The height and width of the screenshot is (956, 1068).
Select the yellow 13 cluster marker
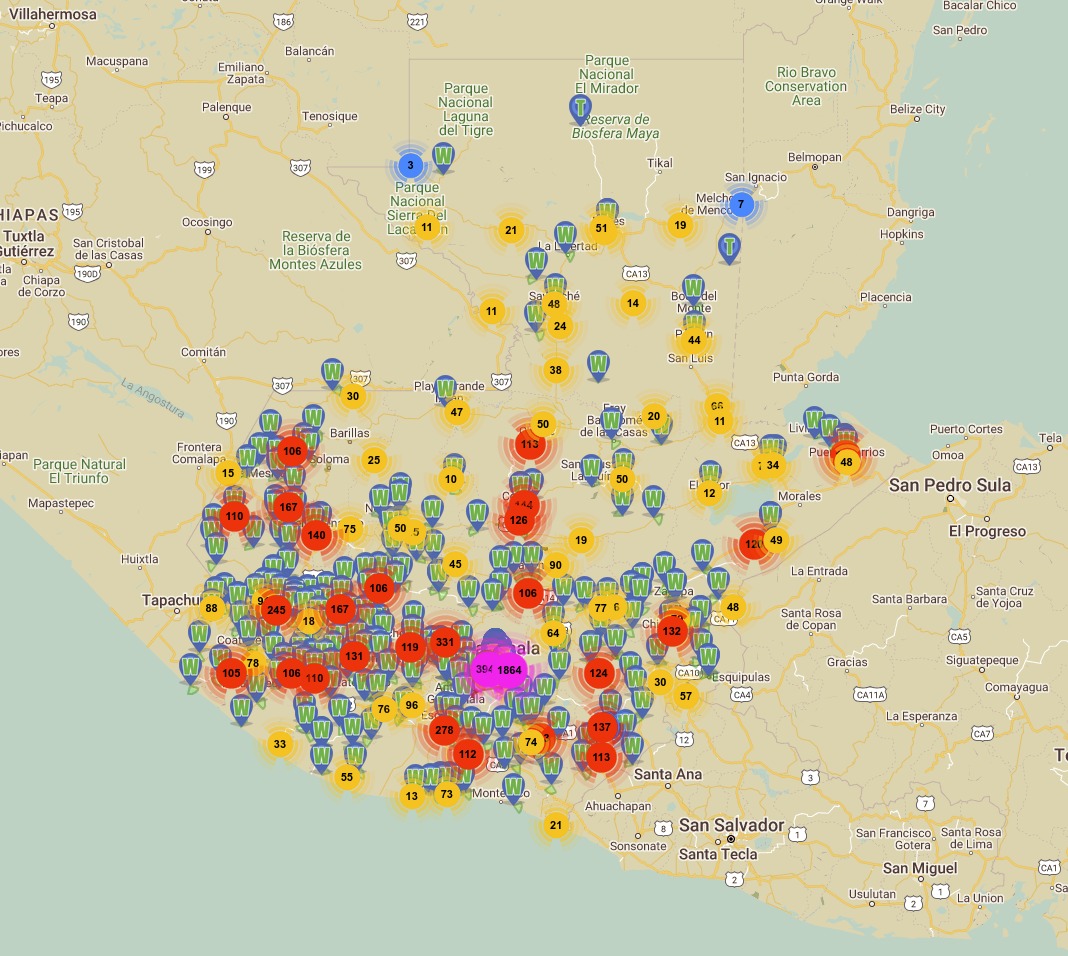(412, 796)
